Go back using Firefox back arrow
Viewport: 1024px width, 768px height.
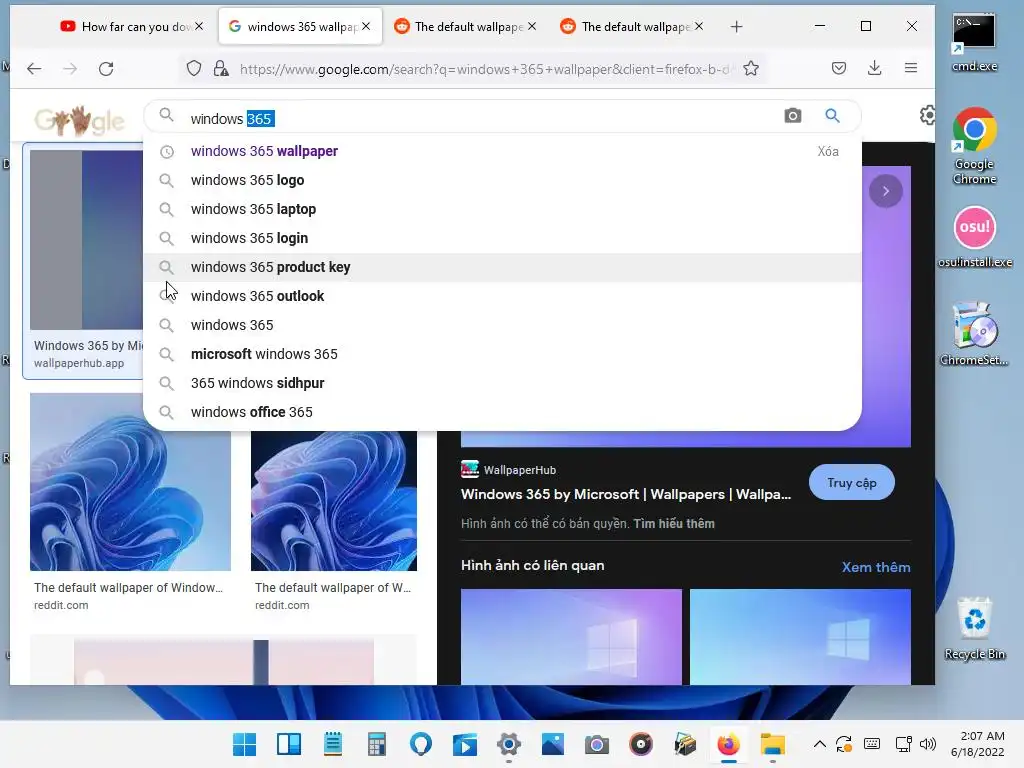pos(34,69)
